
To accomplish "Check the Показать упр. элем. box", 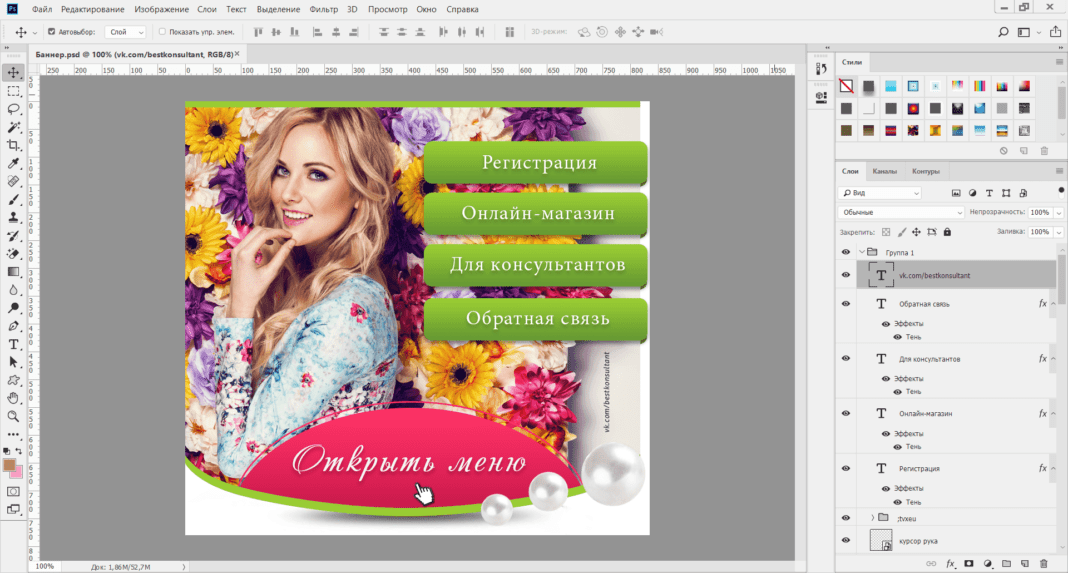I will (163, 32).
